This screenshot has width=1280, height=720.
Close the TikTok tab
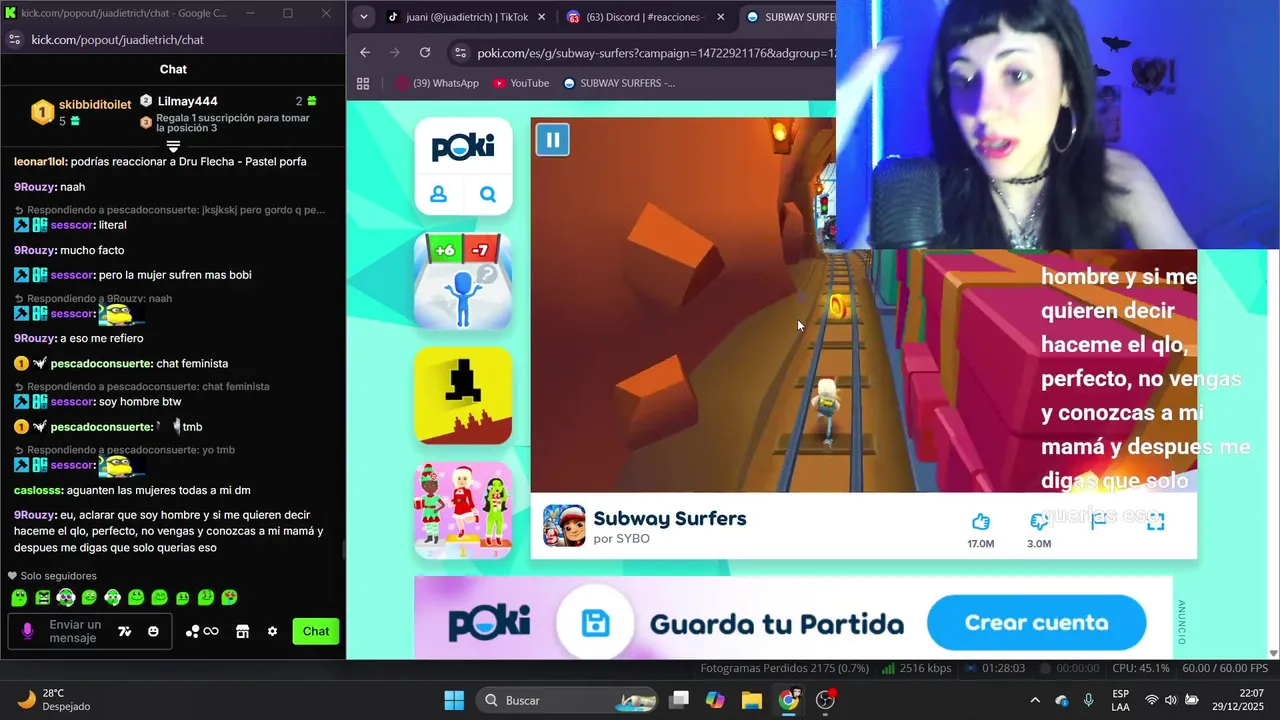[x=541, y=17]
